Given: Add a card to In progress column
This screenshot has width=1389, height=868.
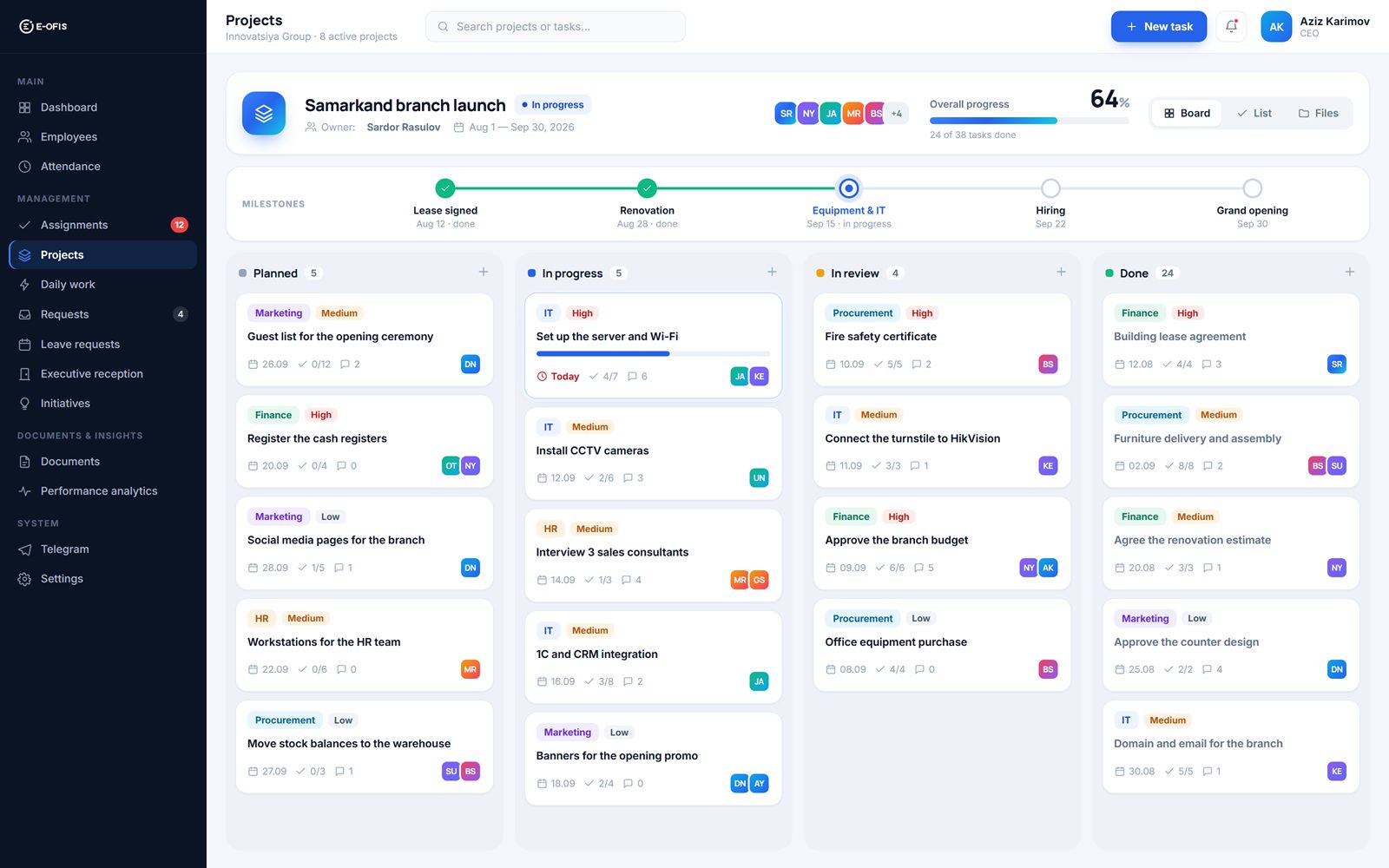Looking at the screenshot, I should [772, 273].
